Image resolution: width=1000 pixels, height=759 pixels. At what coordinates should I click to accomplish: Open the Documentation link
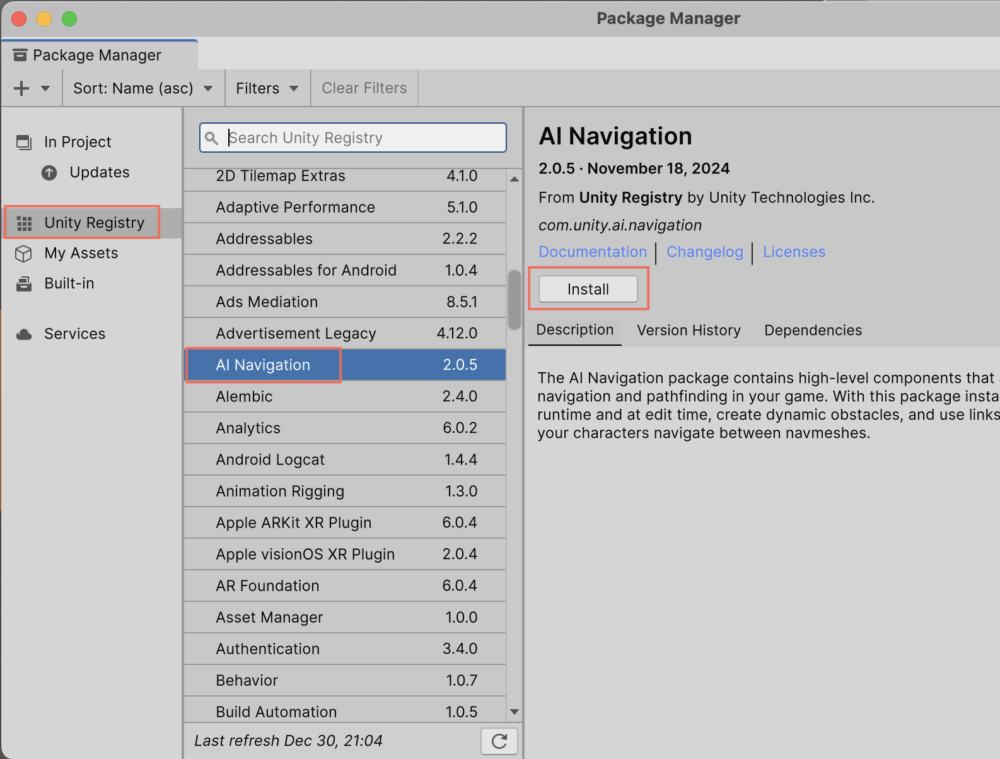(x=592, y=252)
